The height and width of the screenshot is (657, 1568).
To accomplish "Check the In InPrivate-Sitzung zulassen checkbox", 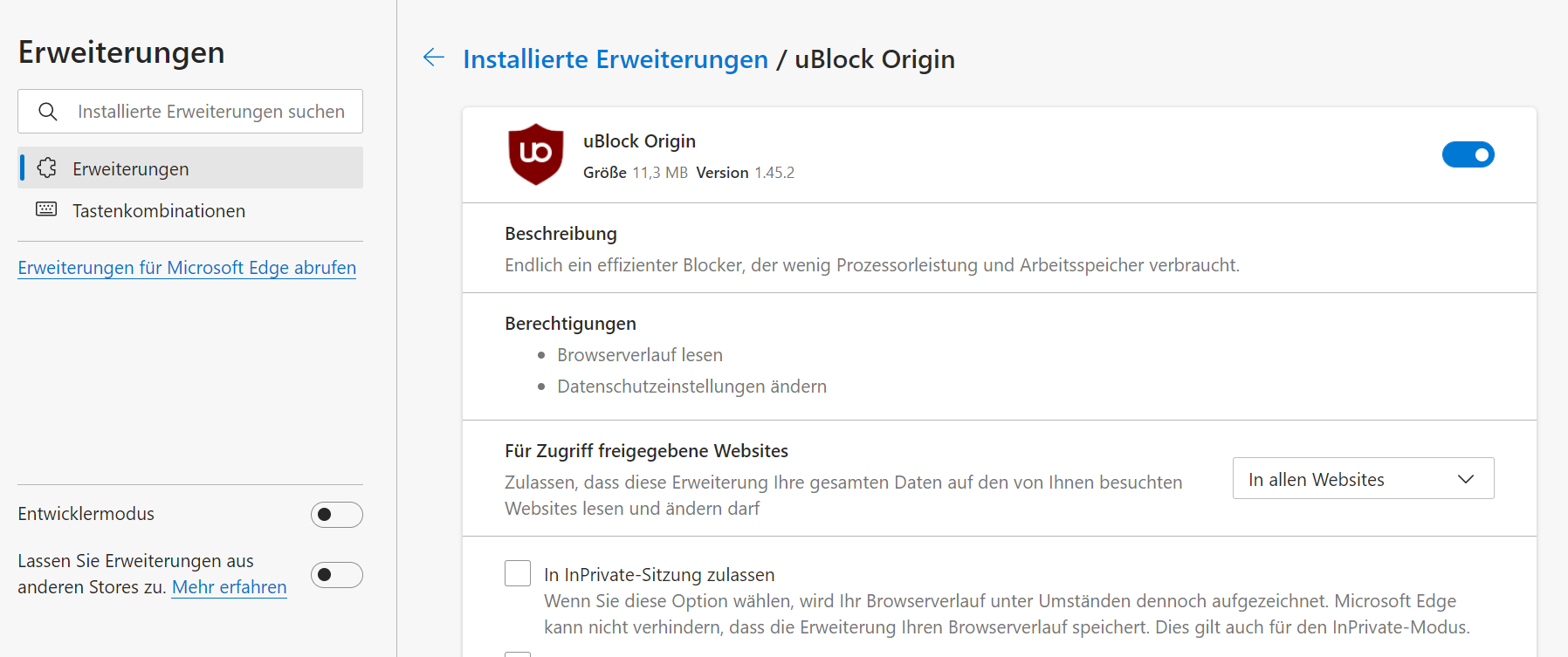I will (x=518, y=573).
